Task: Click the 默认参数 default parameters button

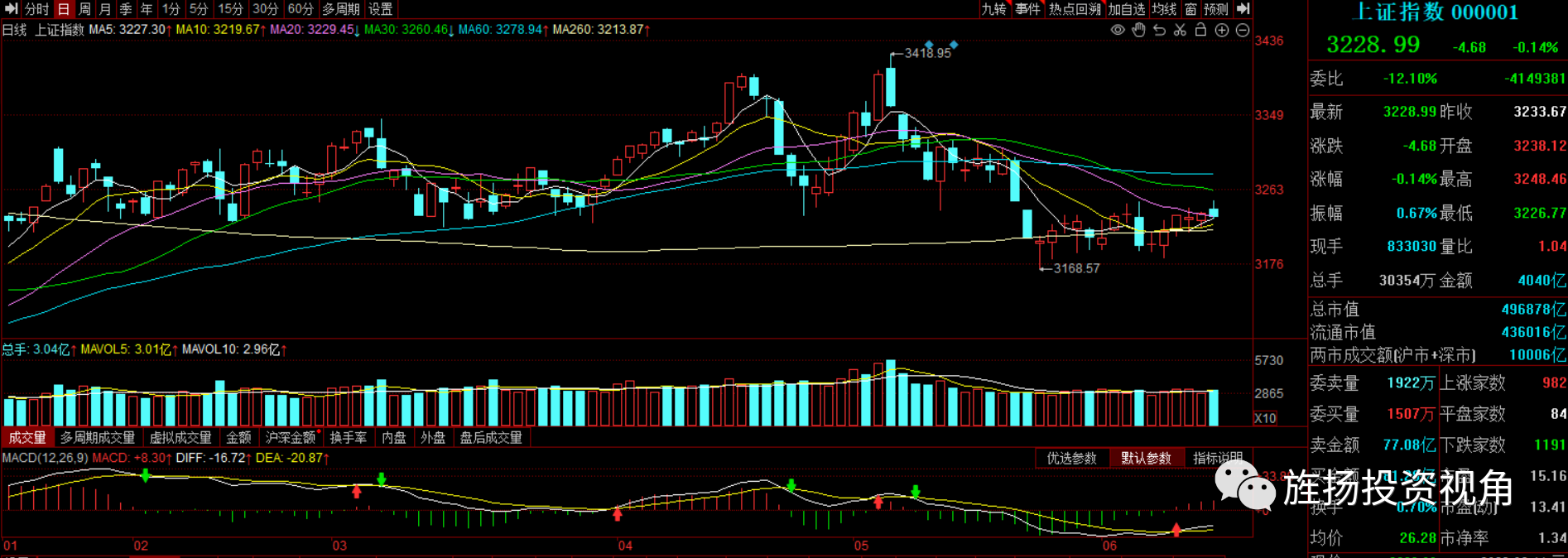Action: 1146,458
